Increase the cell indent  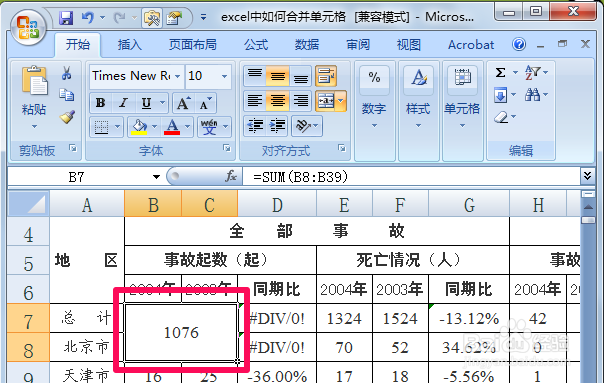click(x=277, y=126)
